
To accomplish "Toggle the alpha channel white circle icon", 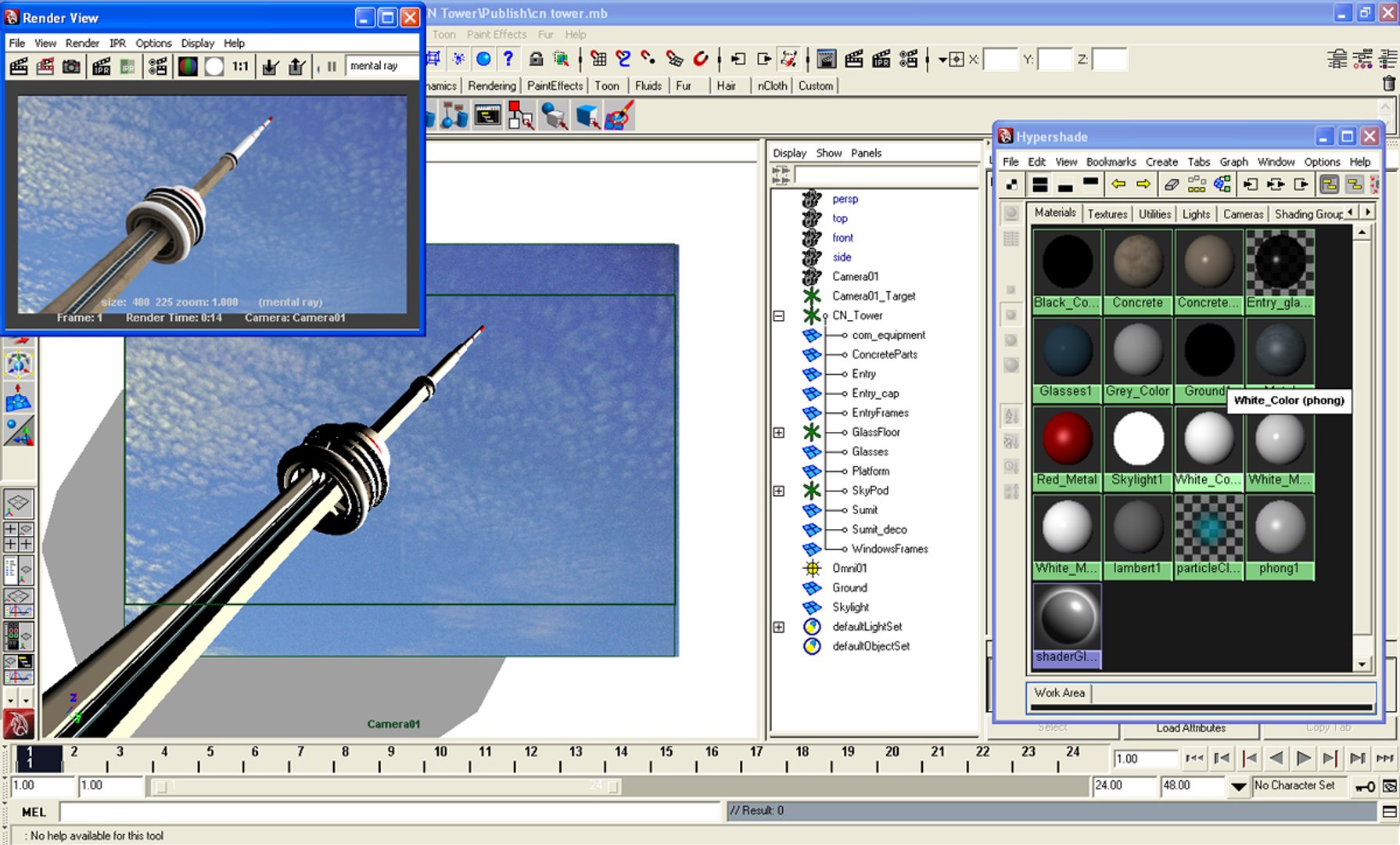I will (214, 67).
